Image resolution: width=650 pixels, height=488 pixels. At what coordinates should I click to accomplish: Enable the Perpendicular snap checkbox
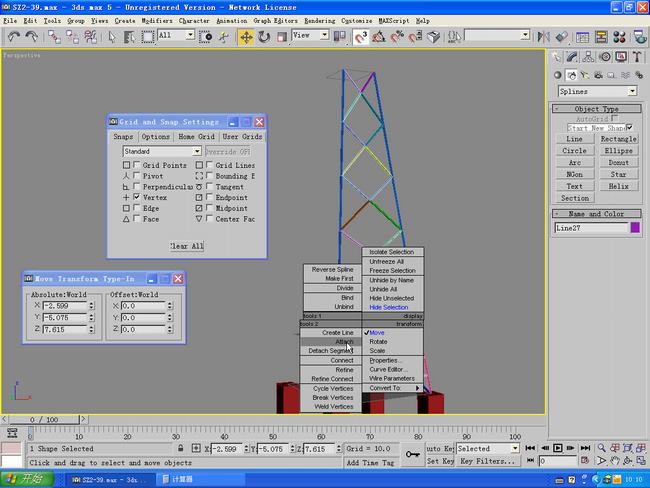(136, 187)
